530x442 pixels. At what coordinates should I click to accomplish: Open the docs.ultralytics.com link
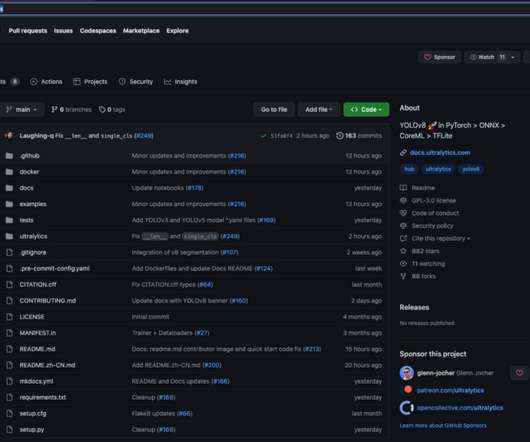tap(440, 153)
